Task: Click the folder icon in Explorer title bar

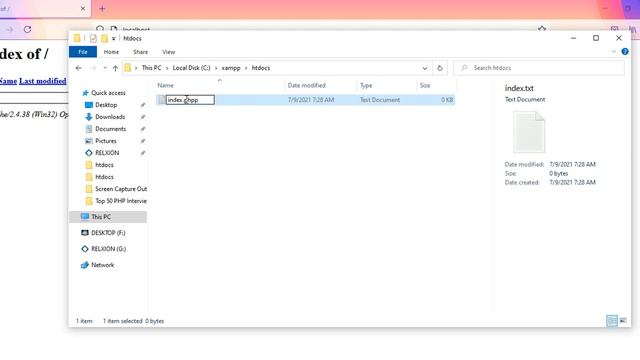Action: (x=77, y=38)
